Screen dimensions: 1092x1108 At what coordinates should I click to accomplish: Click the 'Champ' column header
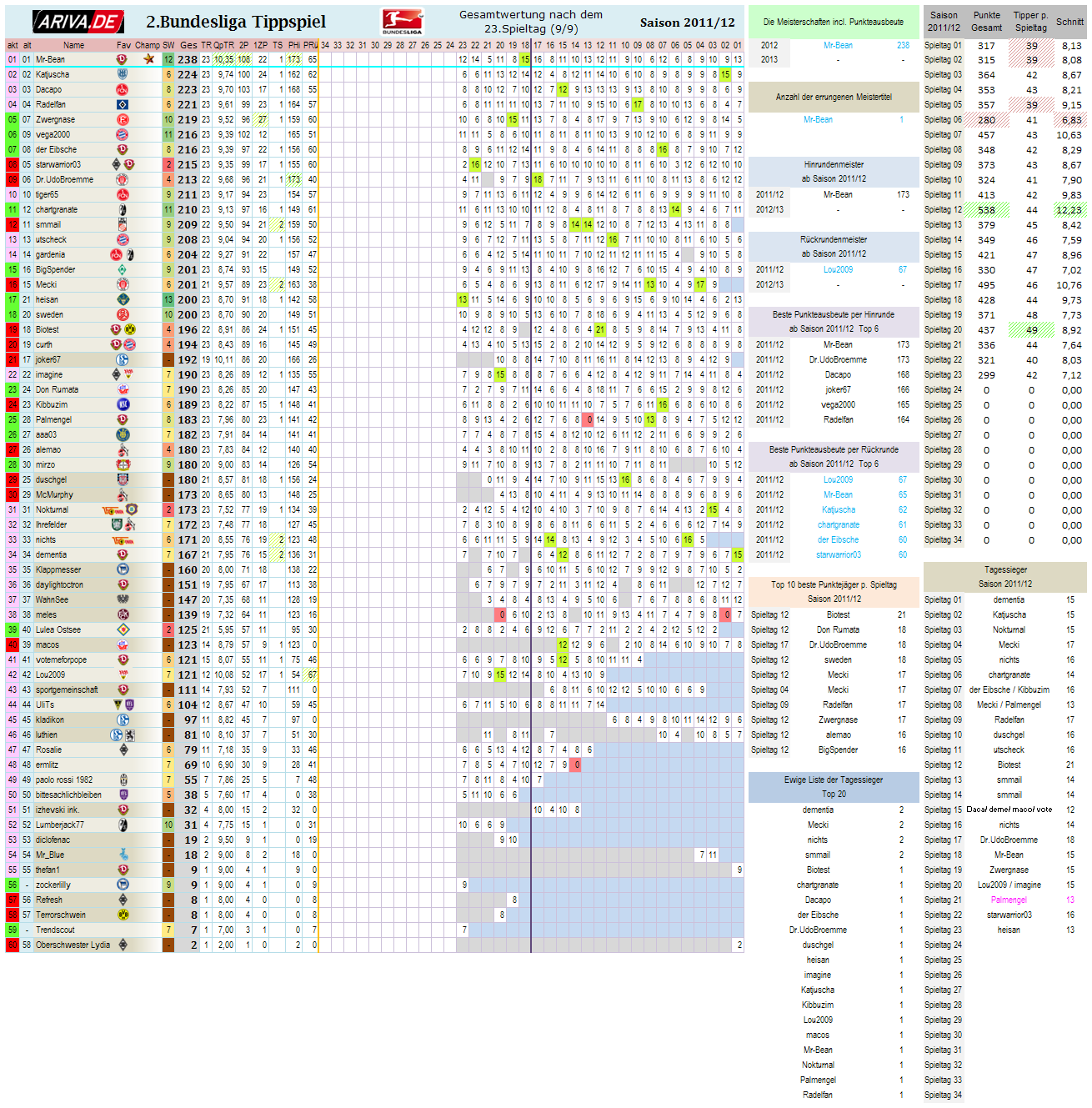pos(148,45)
